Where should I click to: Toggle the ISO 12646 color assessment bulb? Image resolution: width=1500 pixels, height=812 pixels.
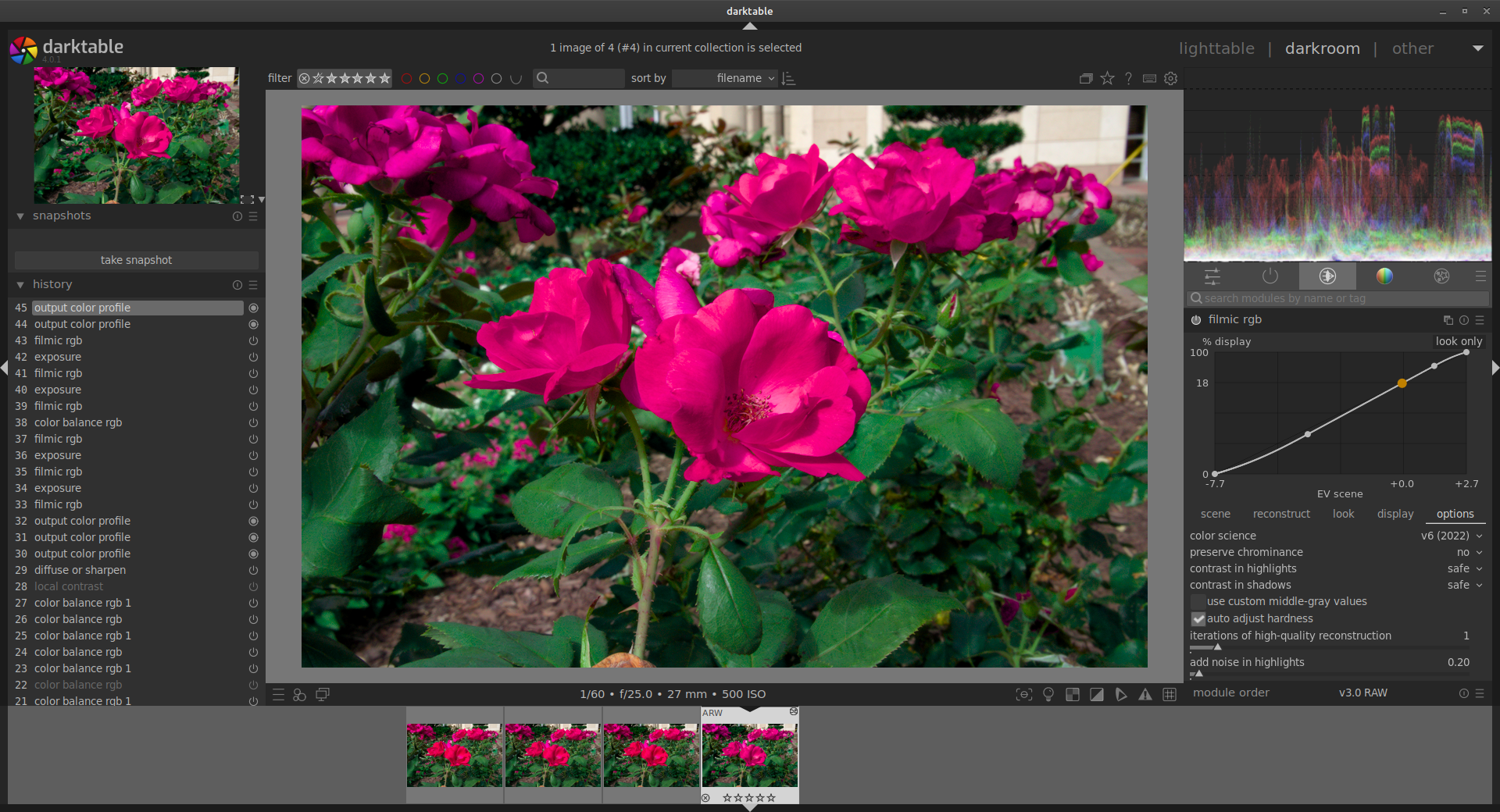(x=1048, y=694)
